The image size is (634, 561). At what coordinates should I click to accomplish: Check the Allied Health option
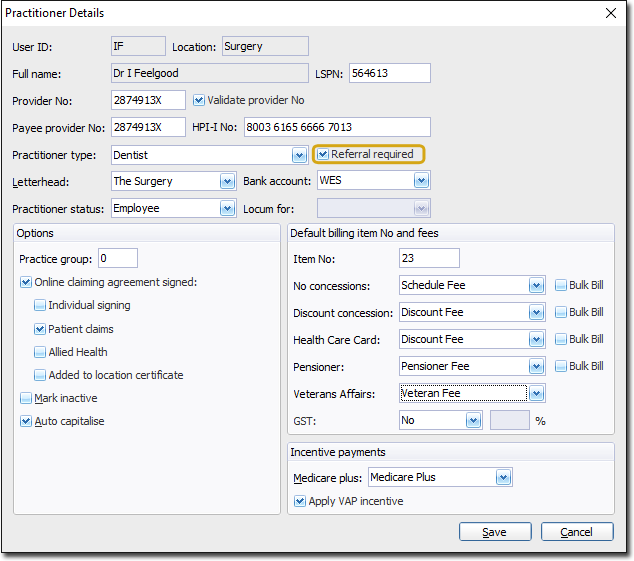pyautogui.click(x=40, y=352)
